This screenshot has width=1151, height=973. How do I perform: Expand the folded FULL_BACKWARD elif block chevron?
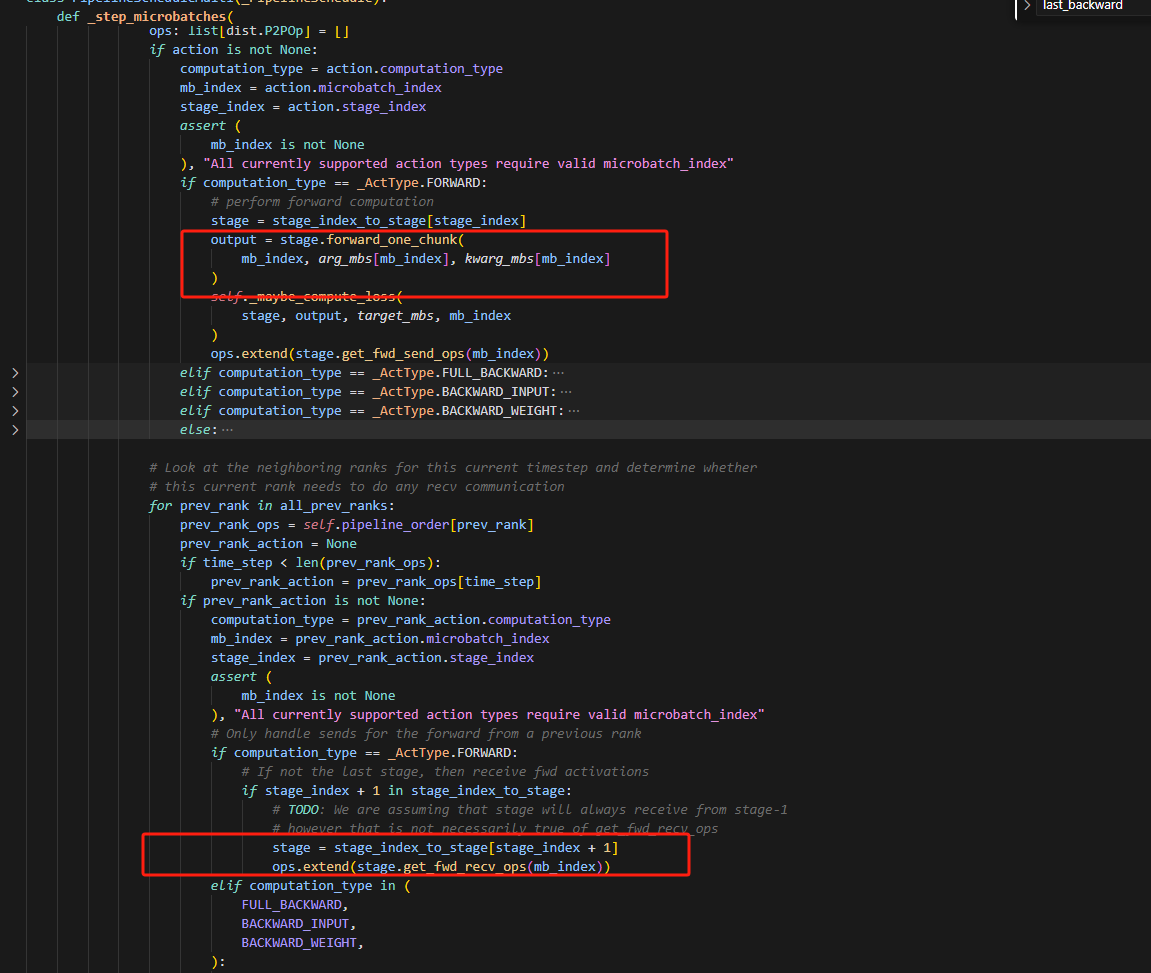[x=15, y=373]
